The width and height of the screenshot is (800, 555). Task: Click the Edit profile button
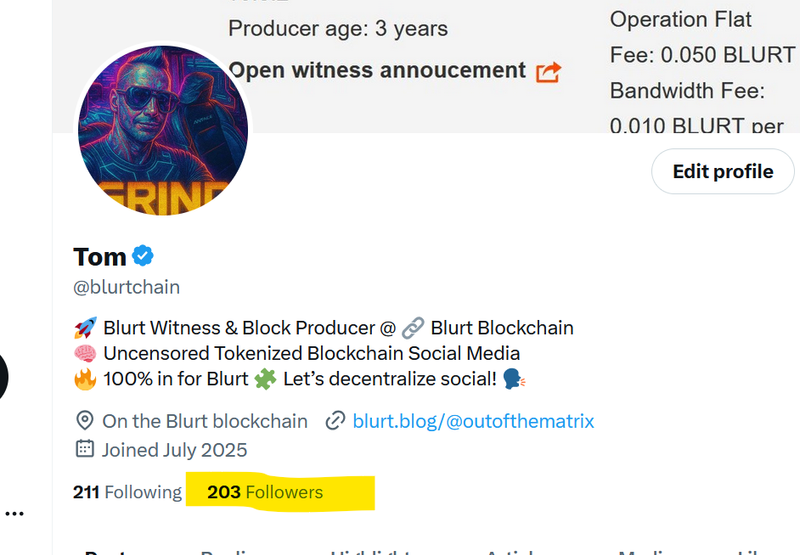coord(723,171)
